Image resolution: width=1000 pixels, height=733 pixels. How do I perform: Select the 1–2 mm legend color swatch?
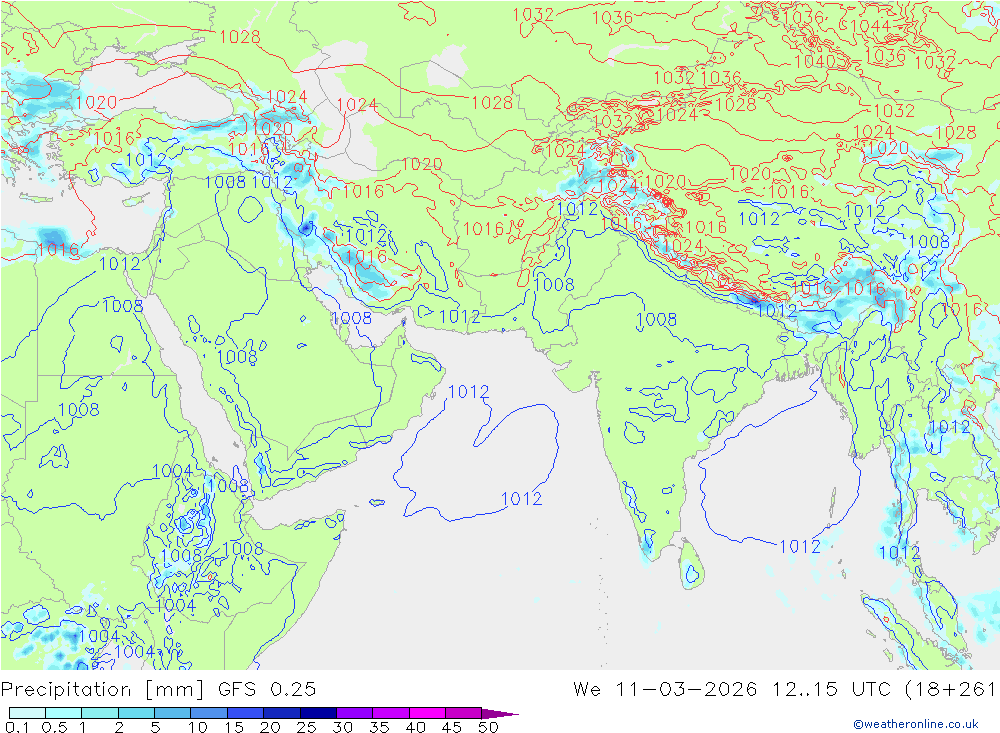point(100,713)
